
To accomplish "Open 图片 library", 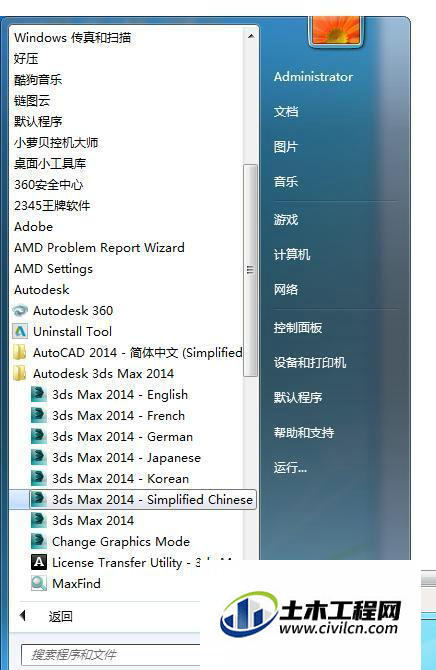I will tap(286, 147).
